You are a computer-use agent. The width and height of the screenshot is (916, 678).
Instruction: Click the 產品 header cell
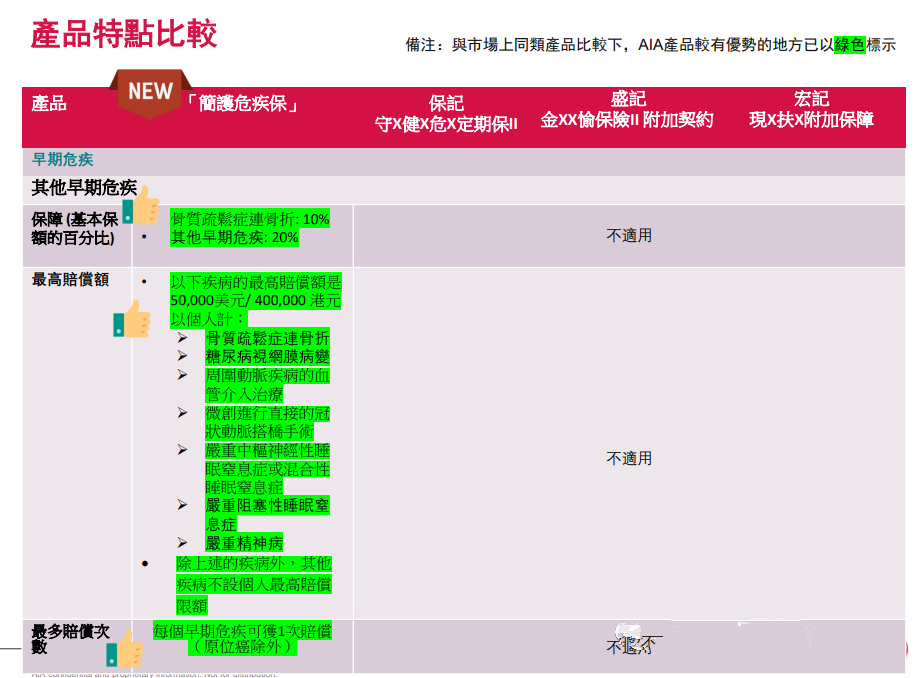49,103
